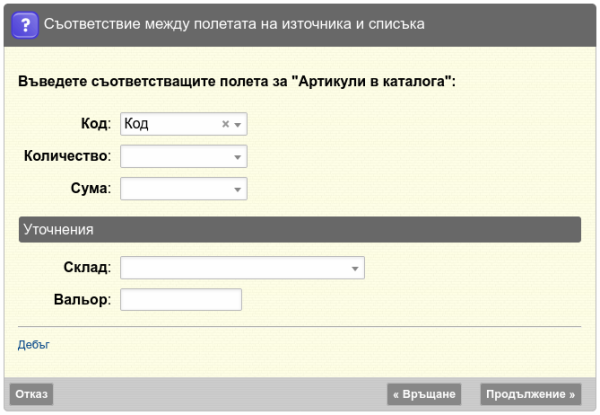Click the Вальор field label
Image resolution: width=600 pixels, height=415 pixels.
(82, 299)
